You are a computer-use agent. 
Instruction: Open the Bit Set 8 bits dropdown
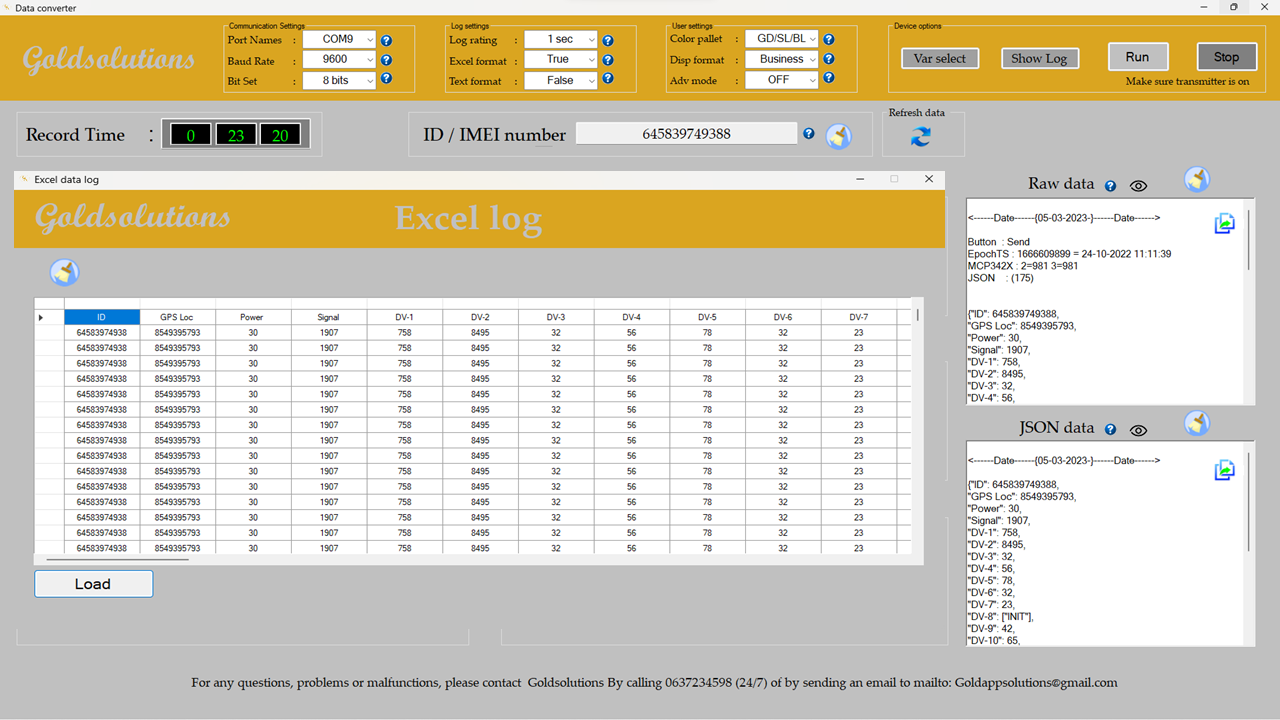pyautogui.click(x=339, y=80)
